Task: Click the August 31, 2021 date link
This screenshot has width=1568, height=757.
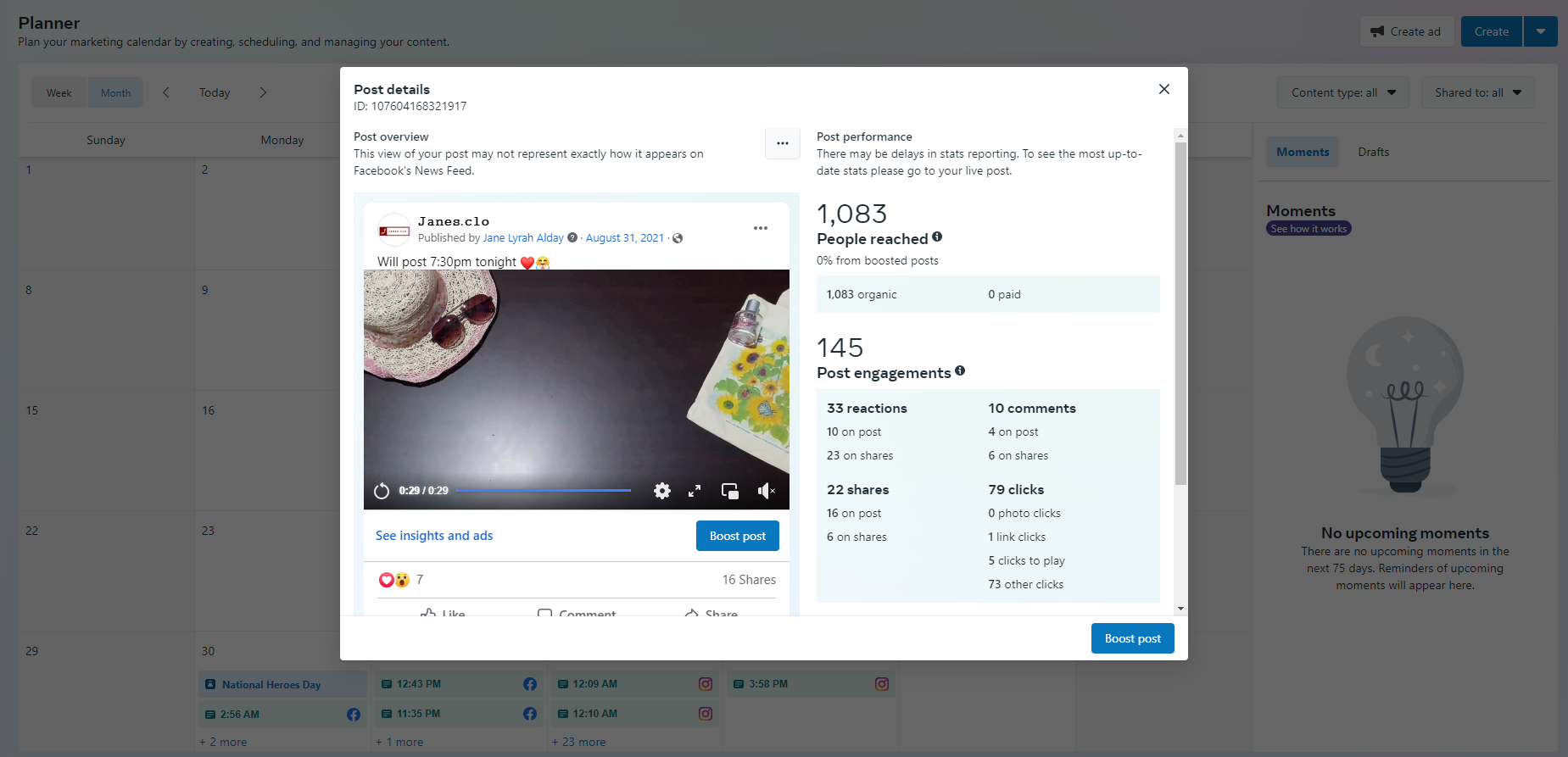Action: coord(625,238)
